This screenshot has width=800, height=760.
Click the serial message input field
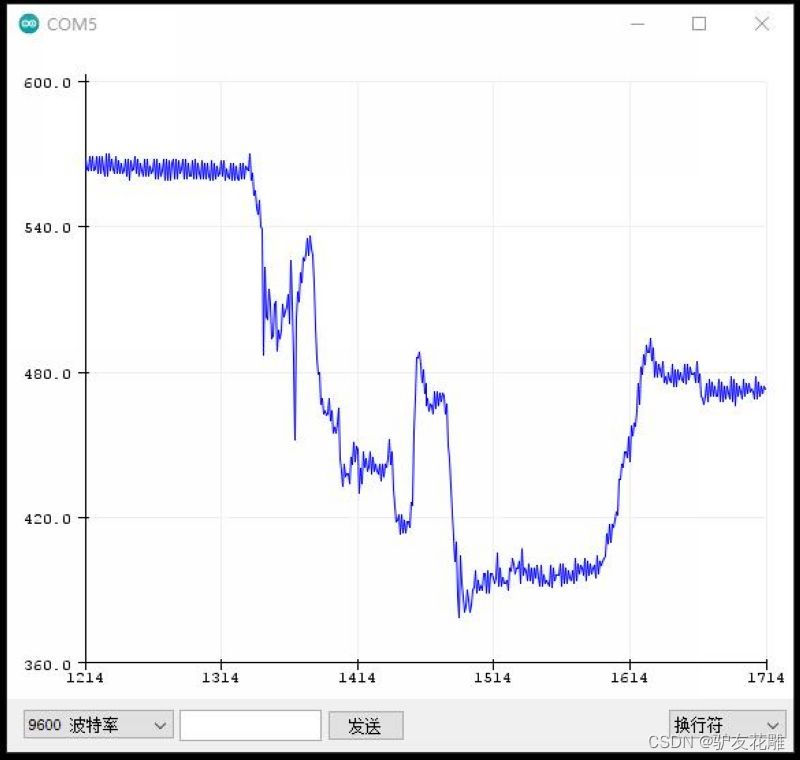coord(251,725)
